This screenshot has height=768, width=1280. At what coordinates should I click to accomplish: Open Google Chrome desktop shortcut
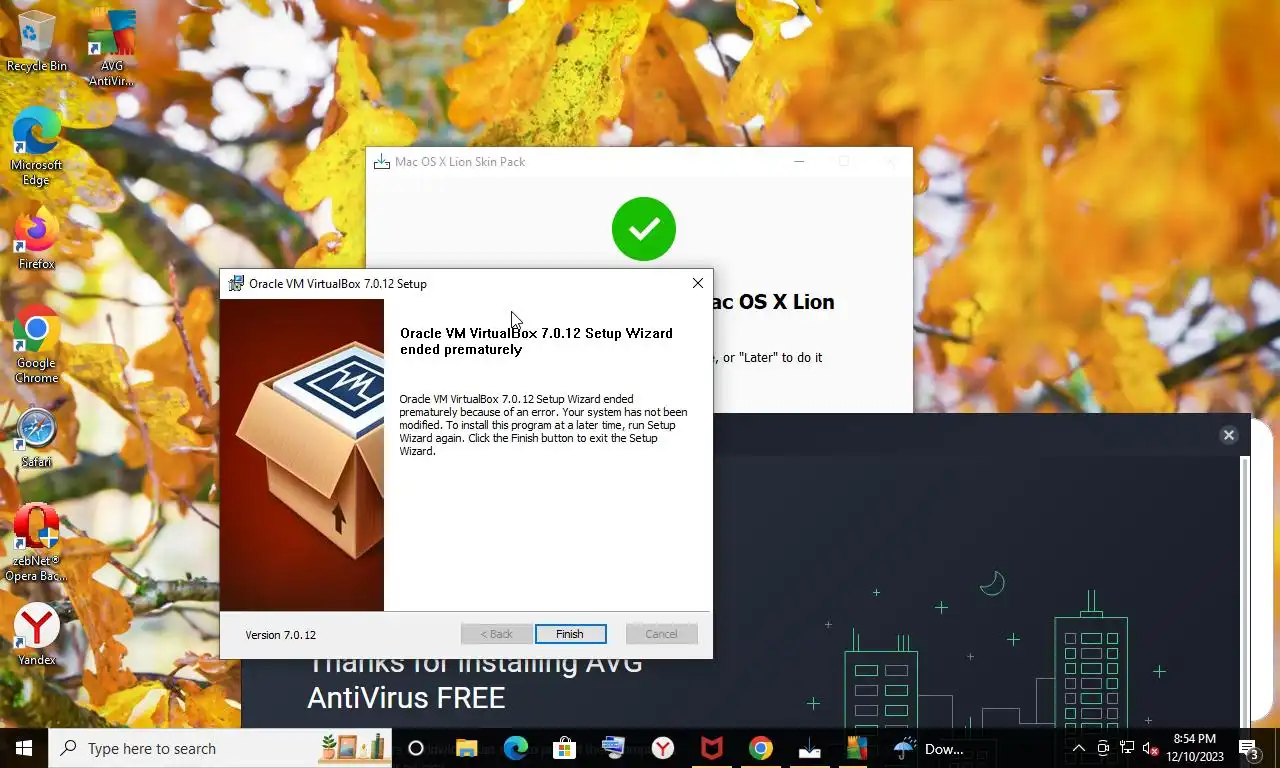tap(37, 344)
